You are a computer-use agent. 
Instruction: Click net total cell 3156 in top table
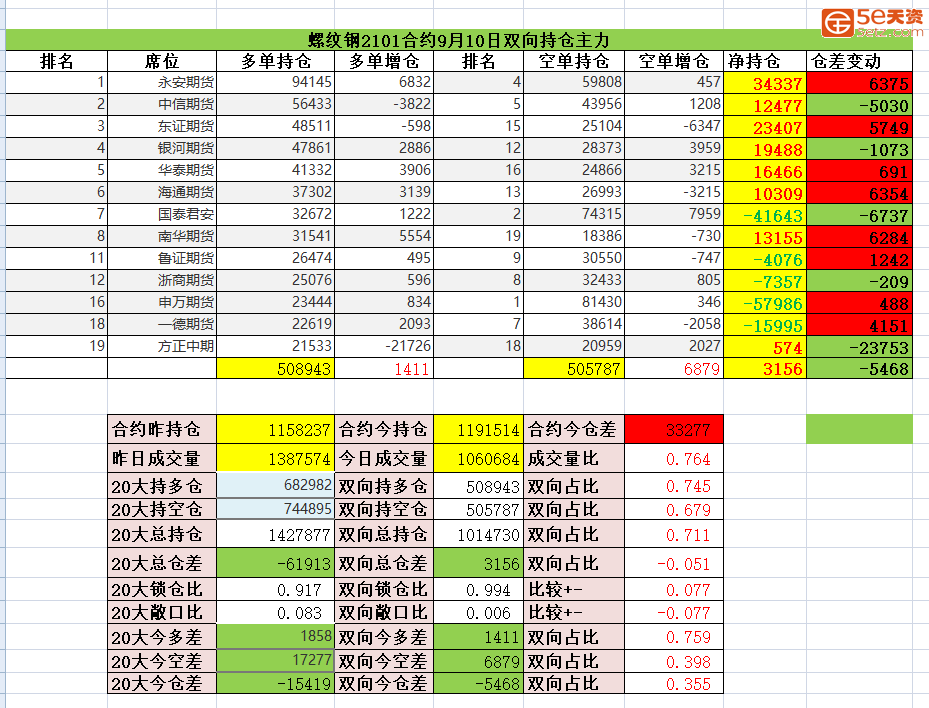coord(765,368)
